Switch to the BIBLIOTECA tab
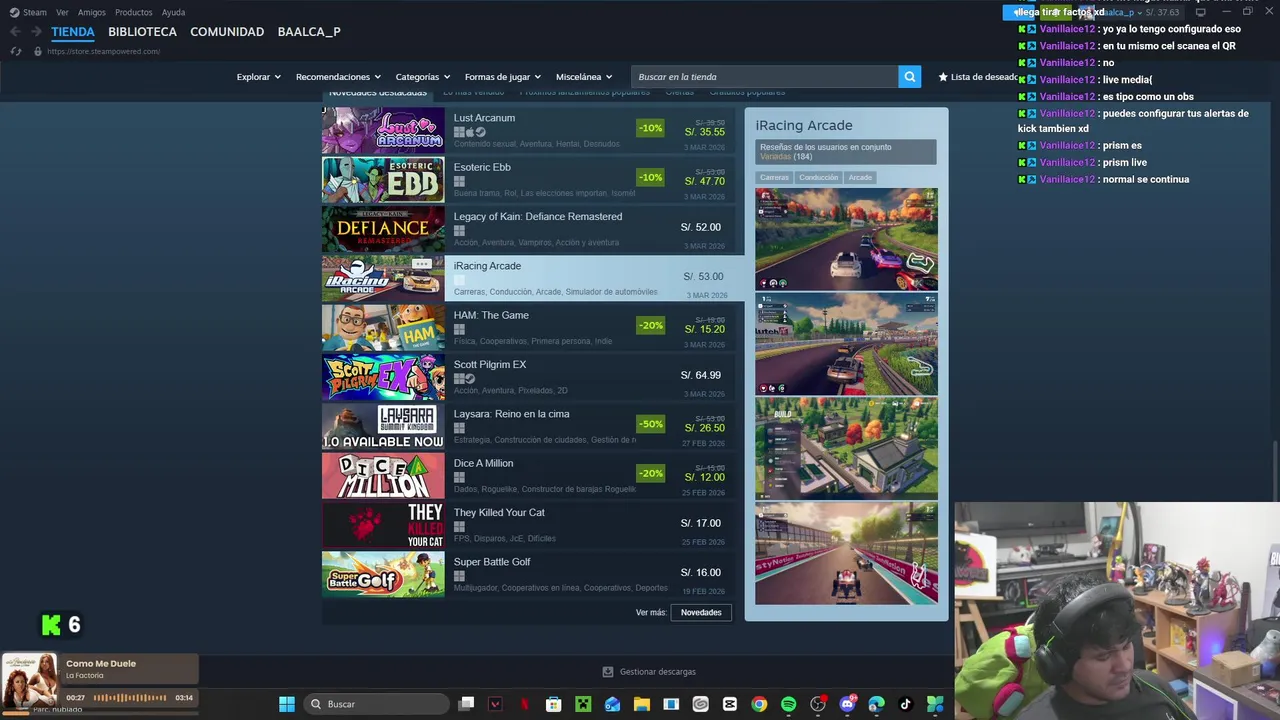 [x=142, y=32]
